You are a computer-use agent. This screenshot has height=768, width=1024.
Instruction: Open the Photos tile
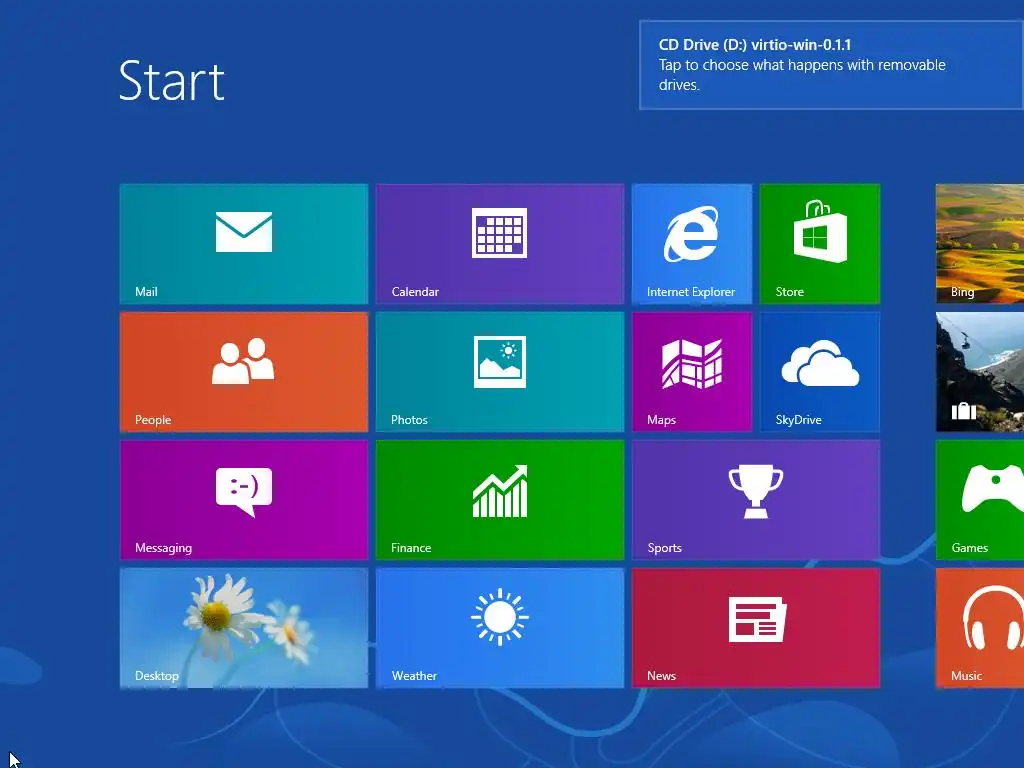click(x=500, y=372)
